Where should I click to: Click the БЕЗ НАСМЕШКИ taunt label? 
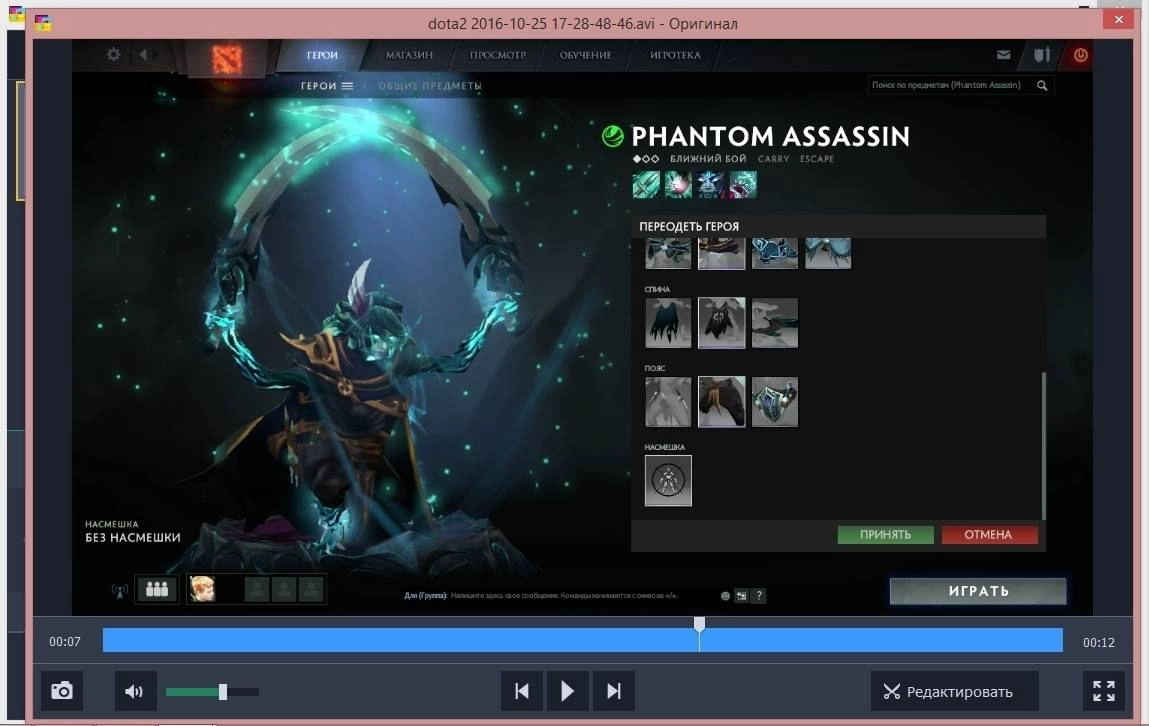tap(133, 538)
